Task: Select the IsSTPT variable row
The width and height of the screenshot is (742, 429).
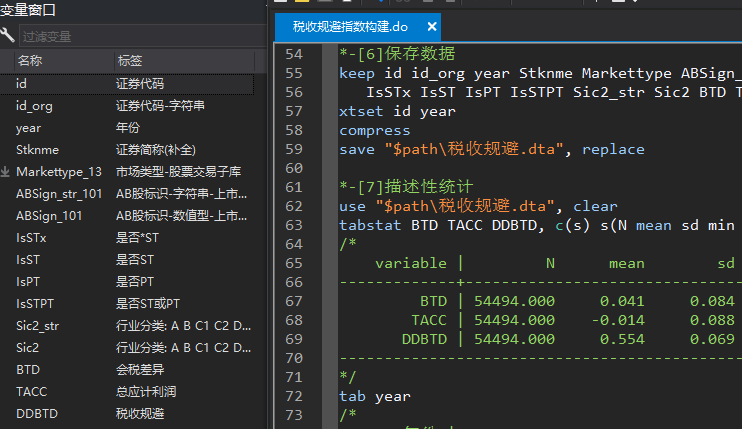Action: (x=35, y=304)
